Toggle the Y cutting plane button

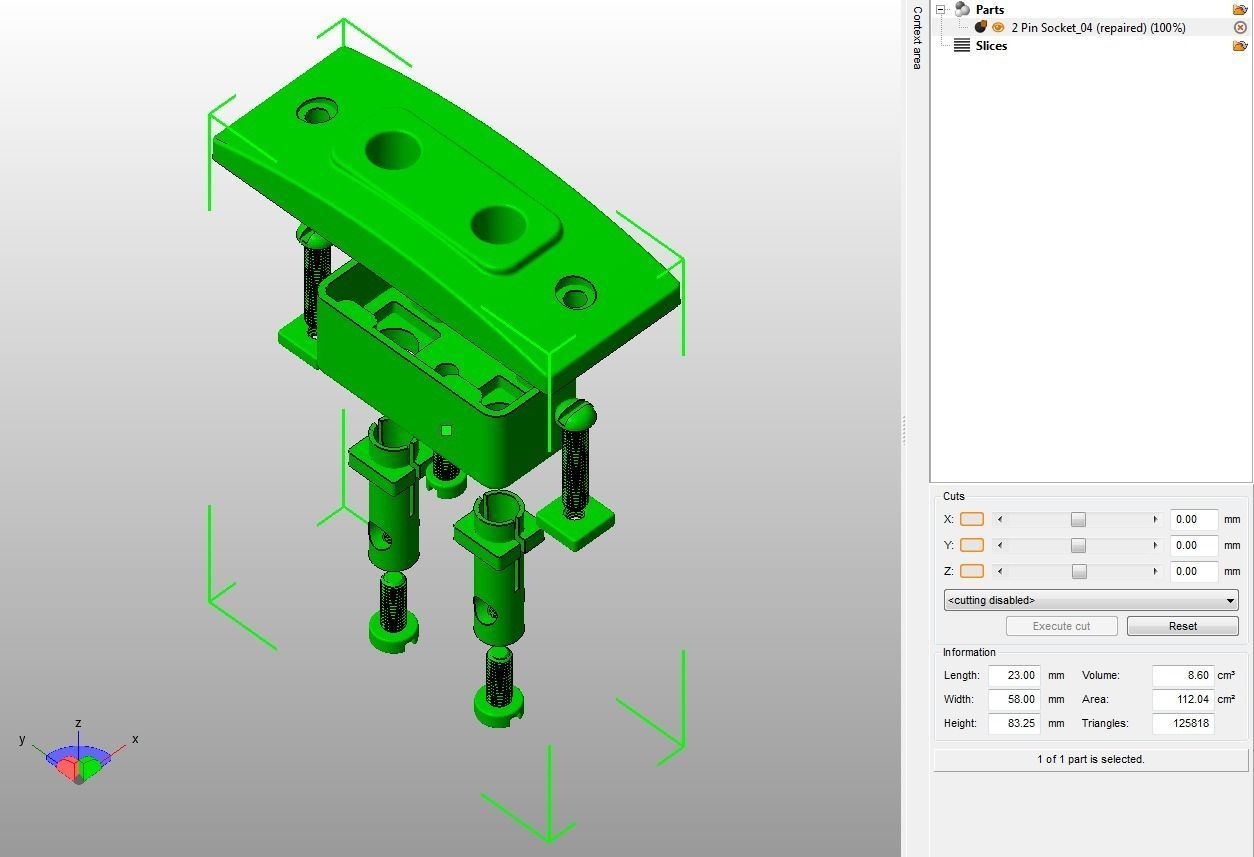point(972,545)
